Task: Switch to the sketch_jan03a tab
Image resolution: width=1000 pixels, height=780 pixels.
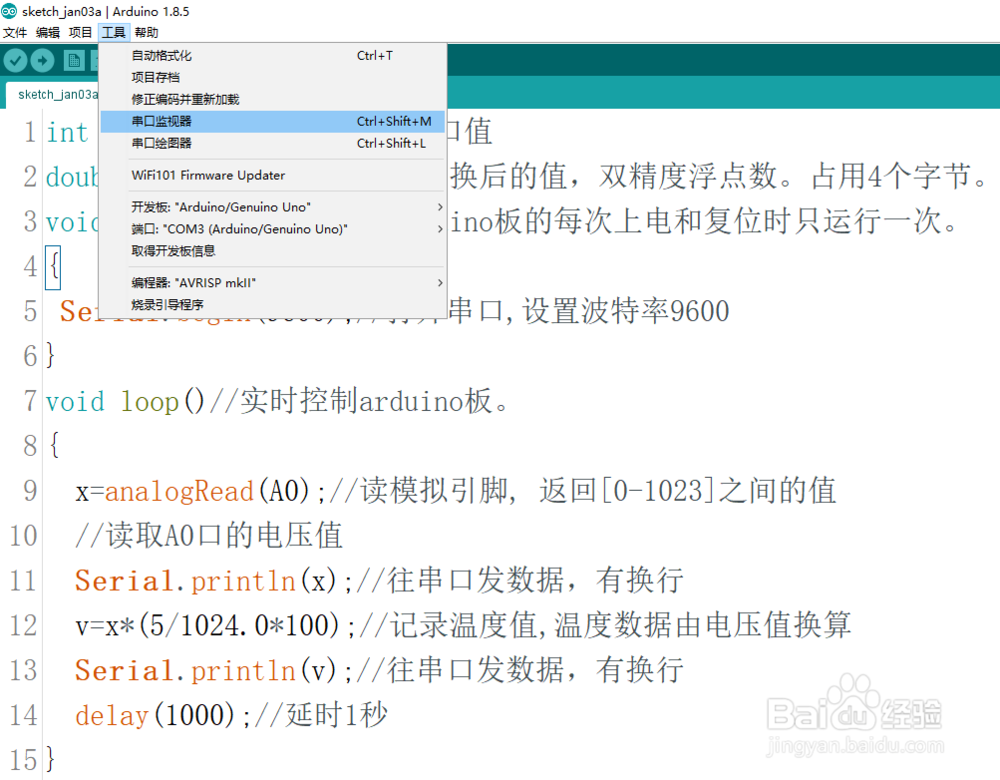Action: [x=54, y=95]
